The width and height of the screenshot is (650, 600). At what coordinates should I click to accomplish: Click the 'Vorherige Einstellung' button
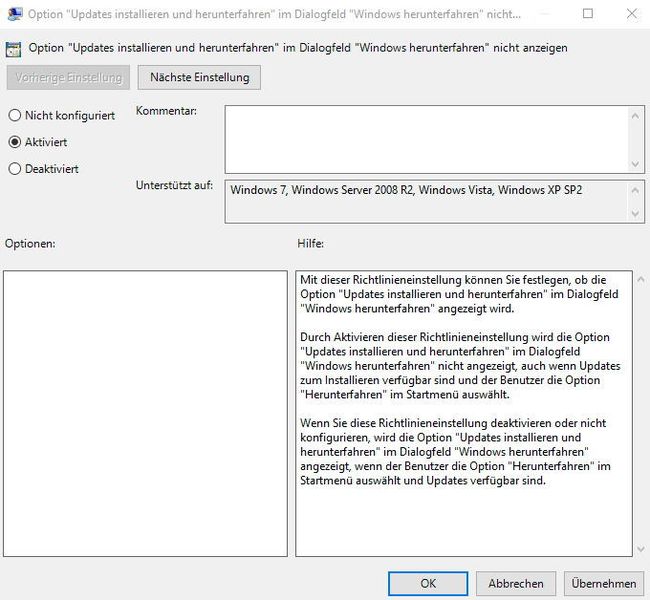pos(68,77)
